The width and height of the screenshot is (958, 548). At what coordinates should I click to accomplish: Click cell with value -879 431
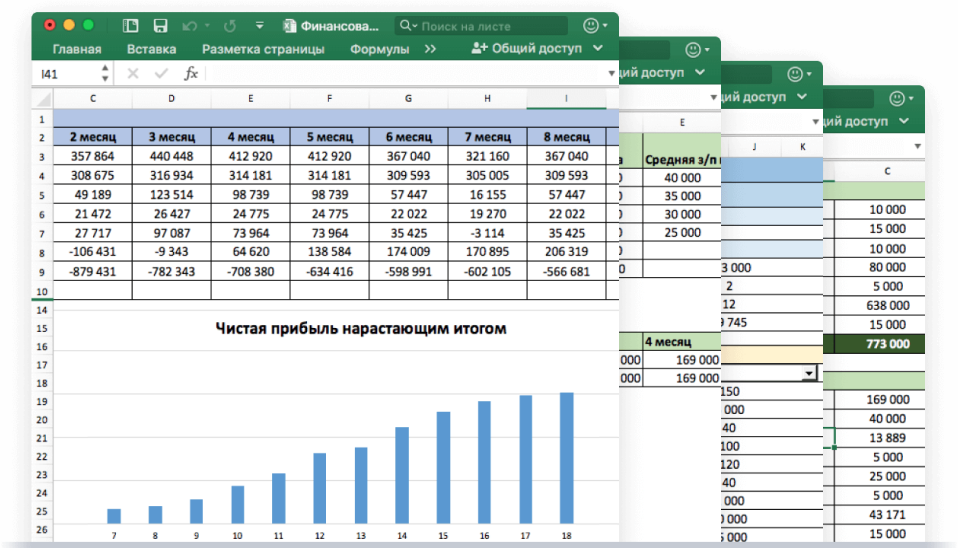93,271
